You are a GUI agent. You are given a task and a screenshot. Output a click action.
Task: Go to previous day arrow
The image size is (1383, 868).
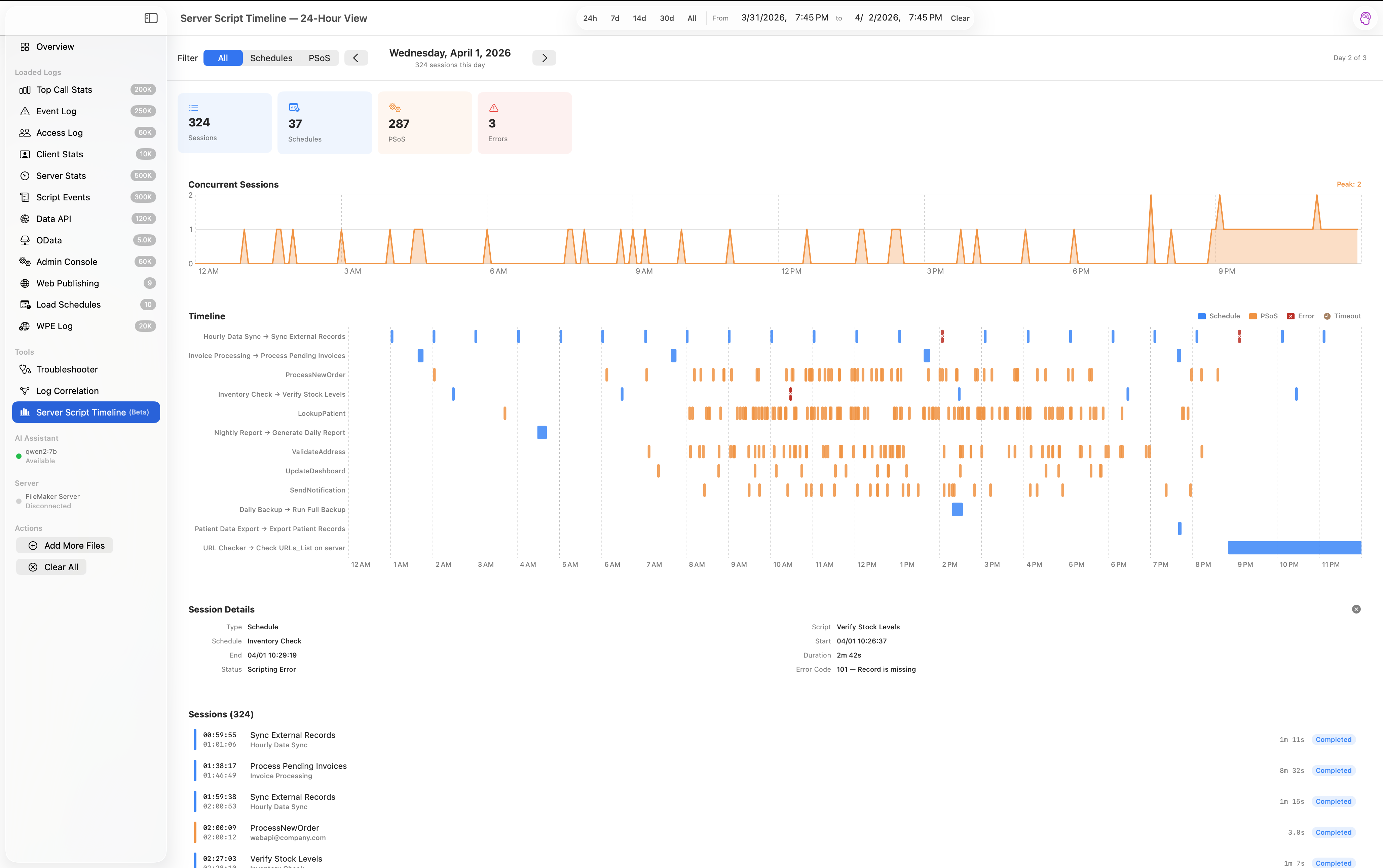(356, 58)
